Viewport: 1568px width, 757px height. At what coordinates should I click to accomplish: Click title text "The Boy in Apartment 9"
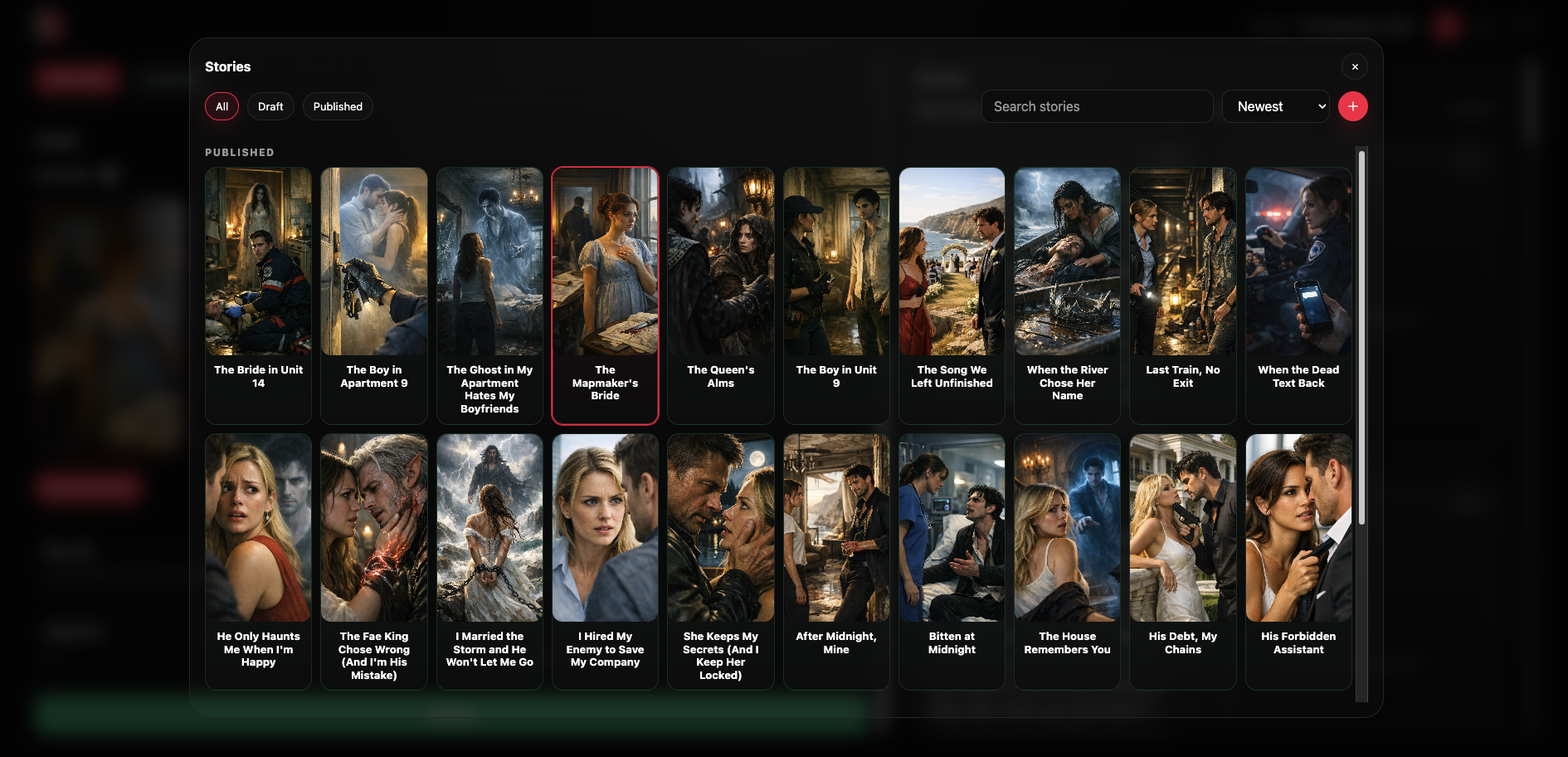click(x=374, y=376)
